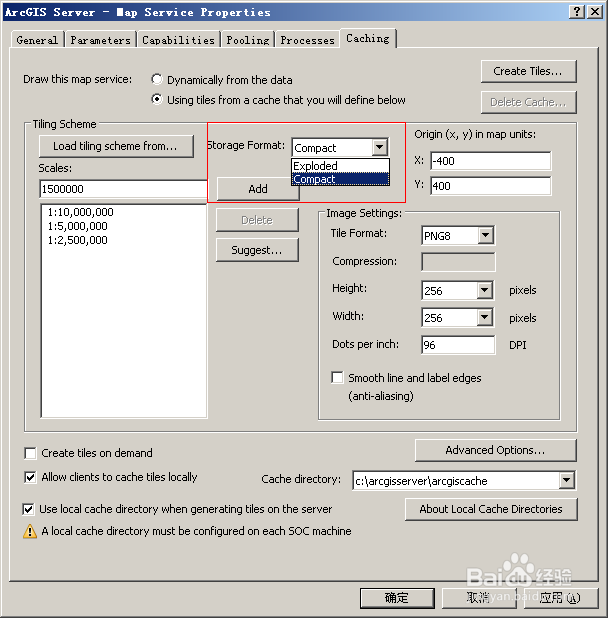Close the Map Service Properties dialog
This screenshot has width=608, height=618.
595,12
